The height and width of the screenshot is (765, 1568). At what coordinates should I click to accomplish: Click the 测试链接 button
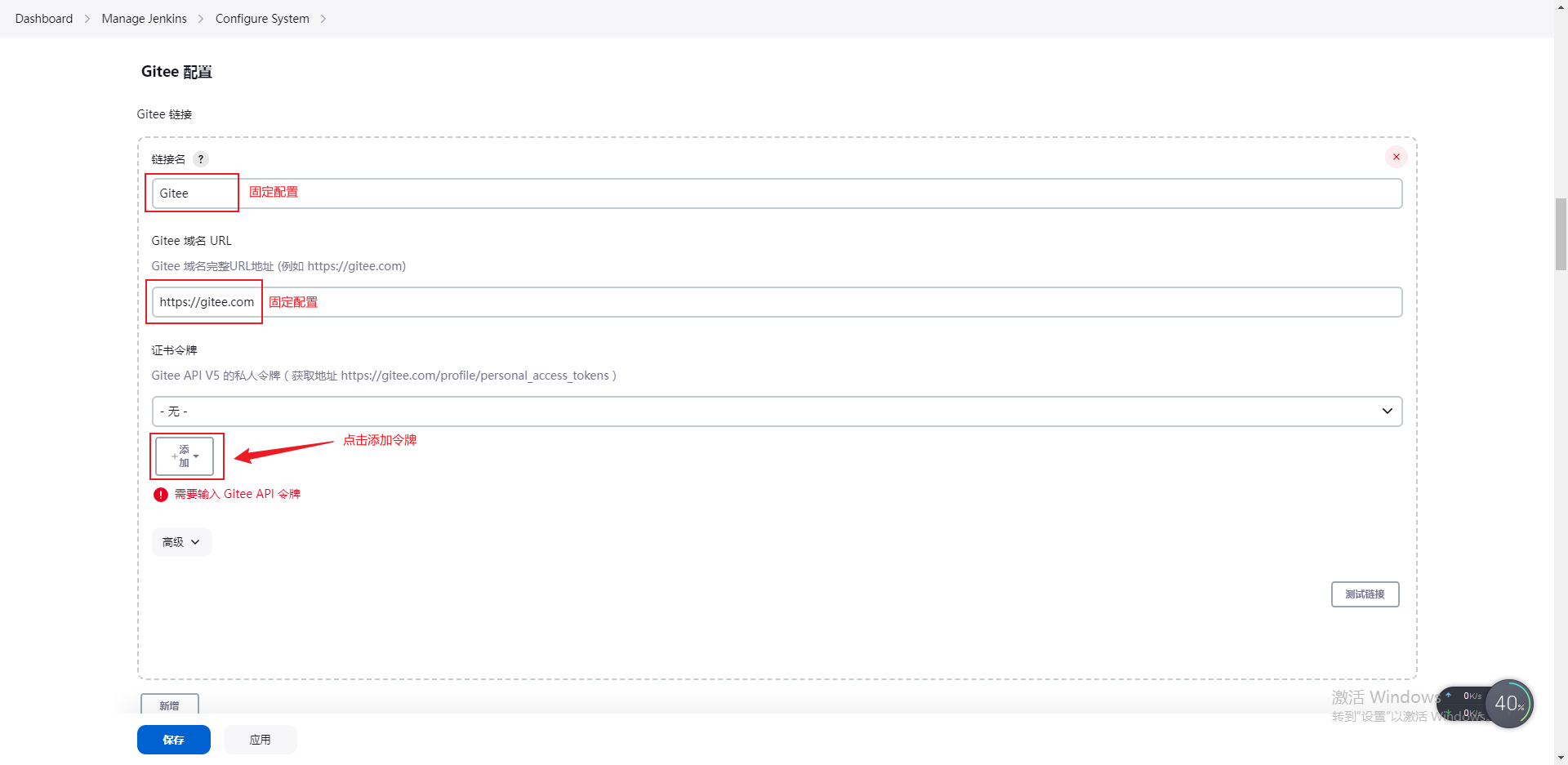[1365, 594]
